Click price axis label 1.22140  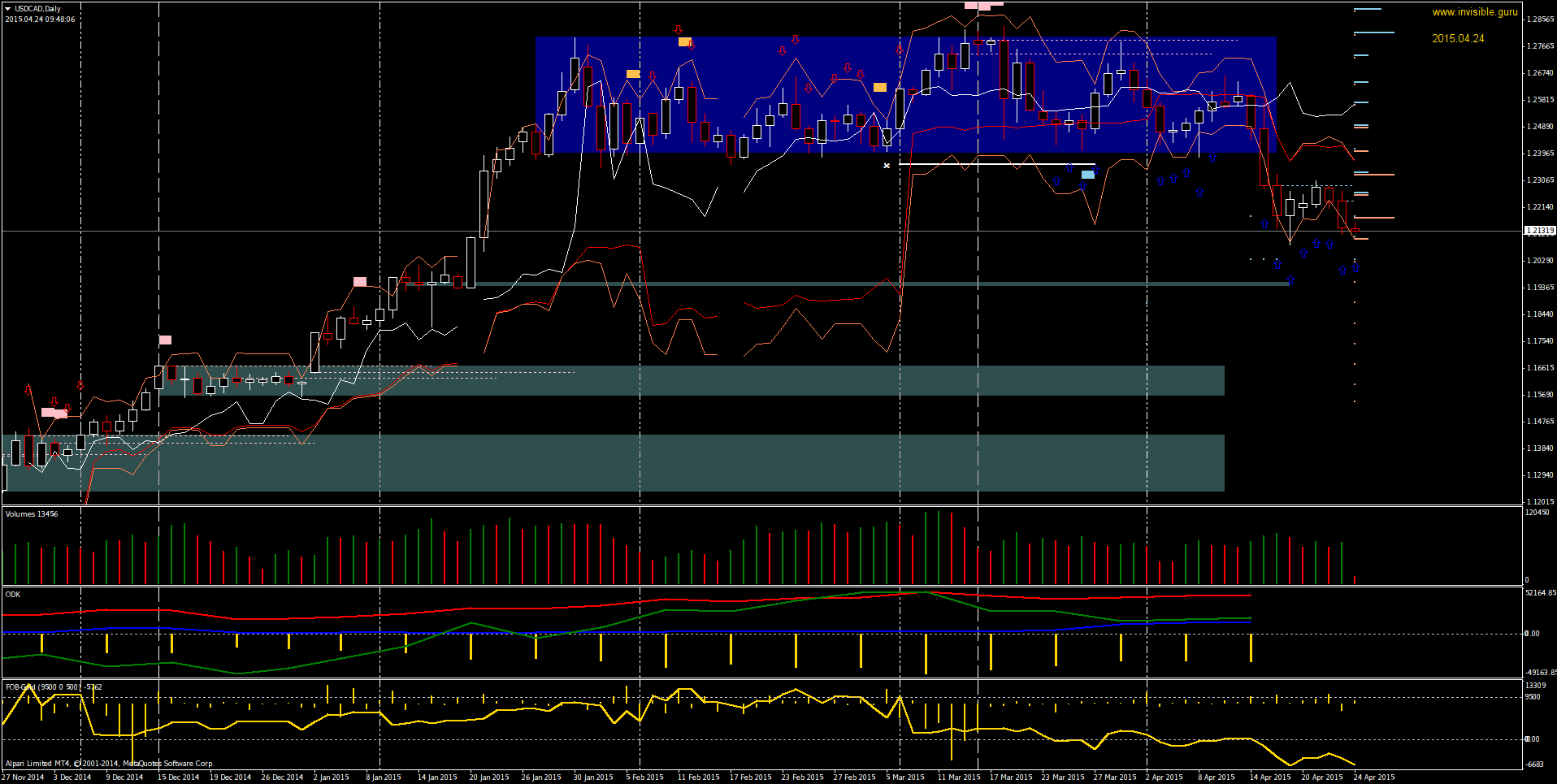(x=1541, y=207)
